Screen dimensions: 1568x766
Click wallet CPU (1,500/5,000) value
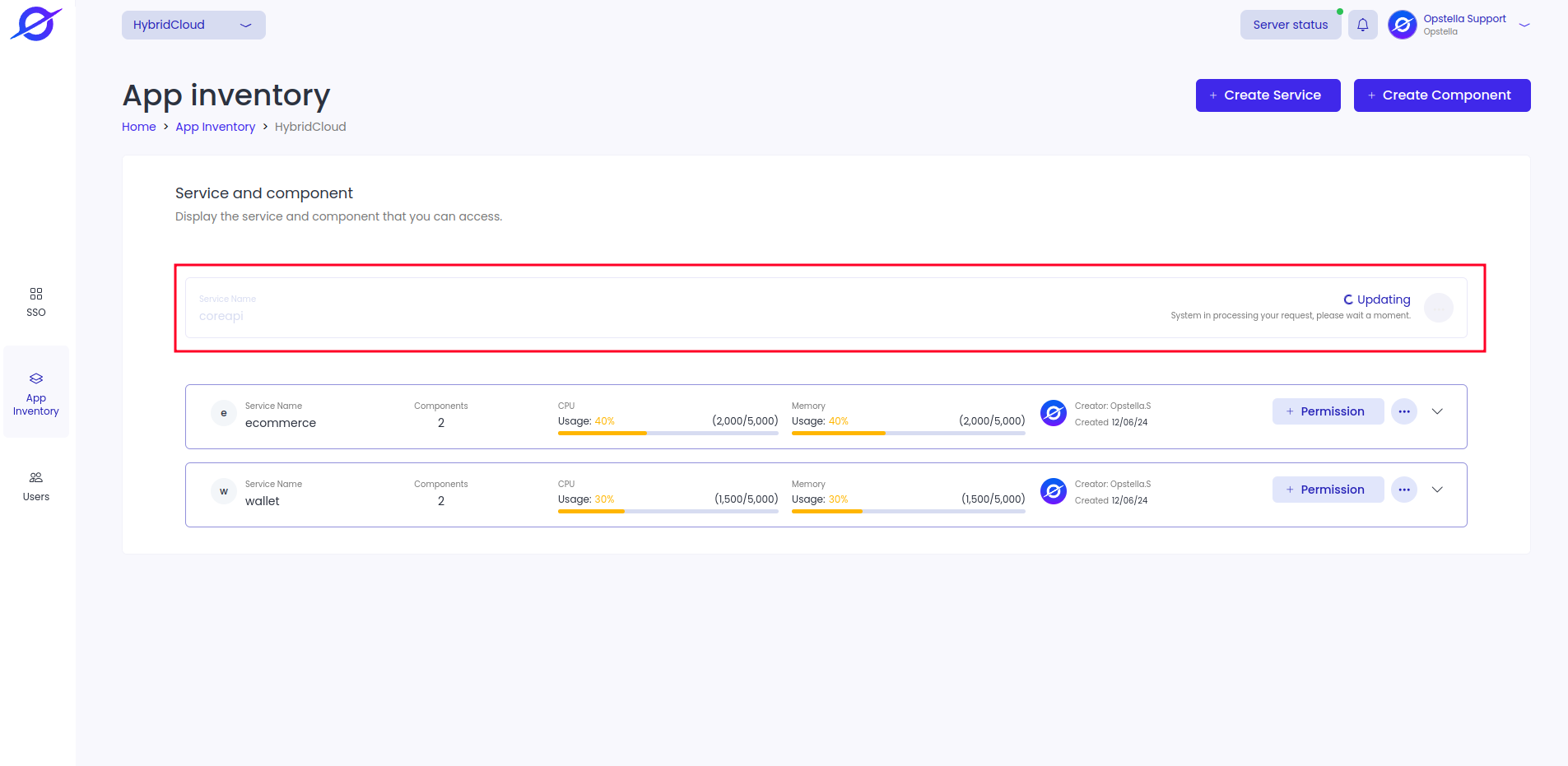pyautogui.click(x=746, y=499)
